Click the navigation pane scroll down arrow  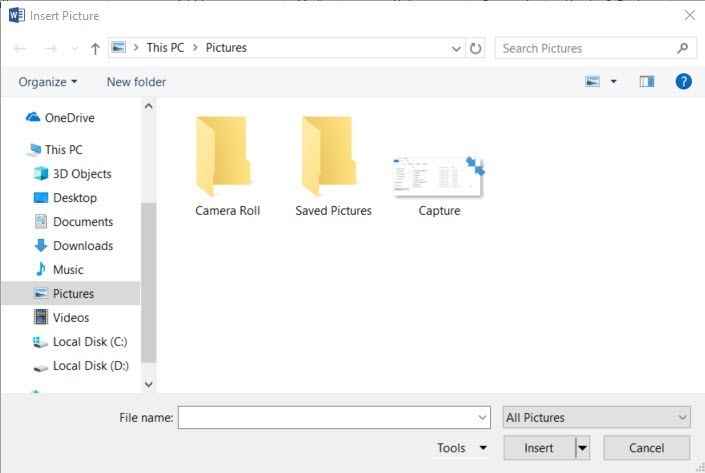(149, 384)
